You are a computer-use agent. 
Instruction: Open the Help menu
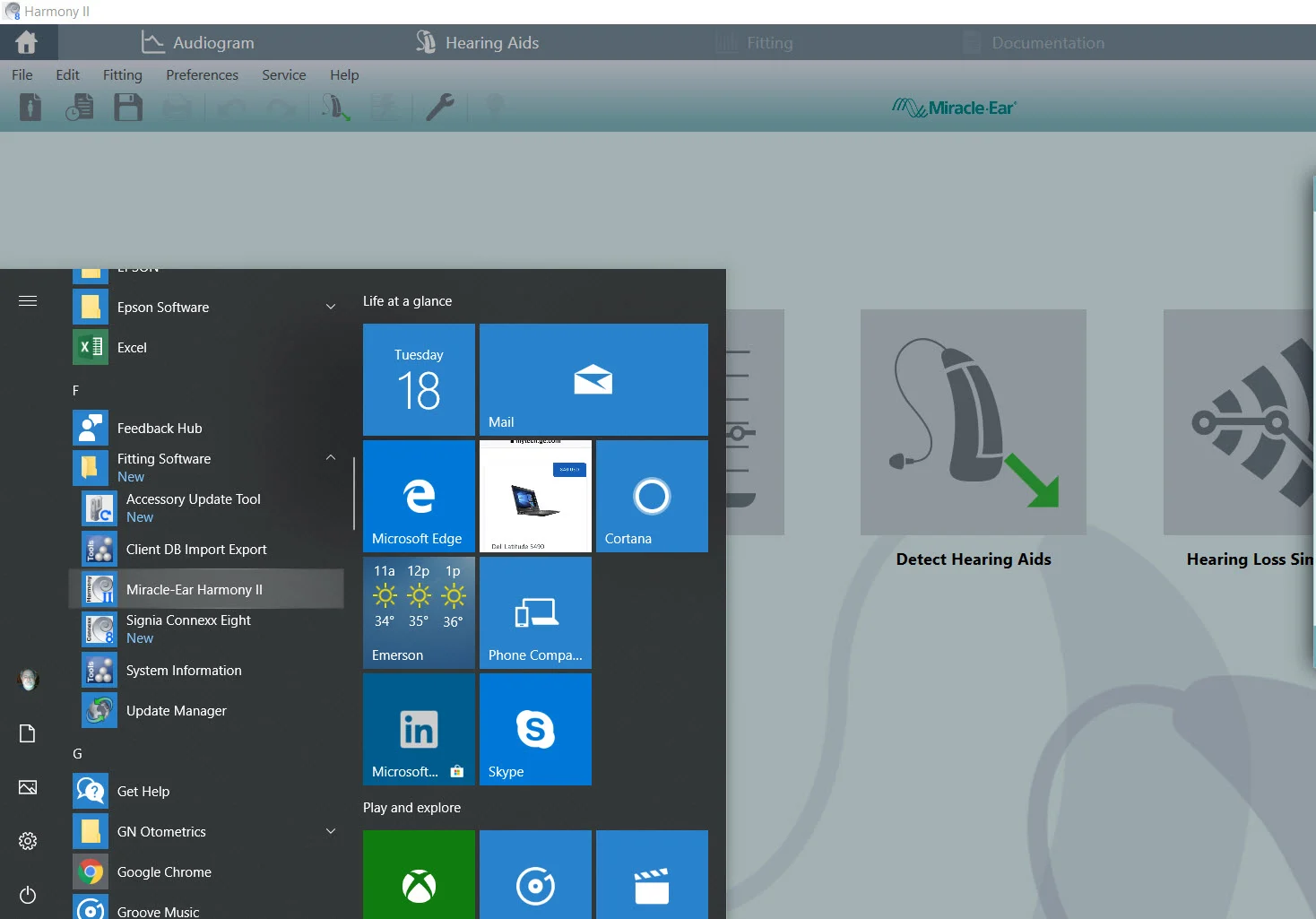tap(344, 74)
